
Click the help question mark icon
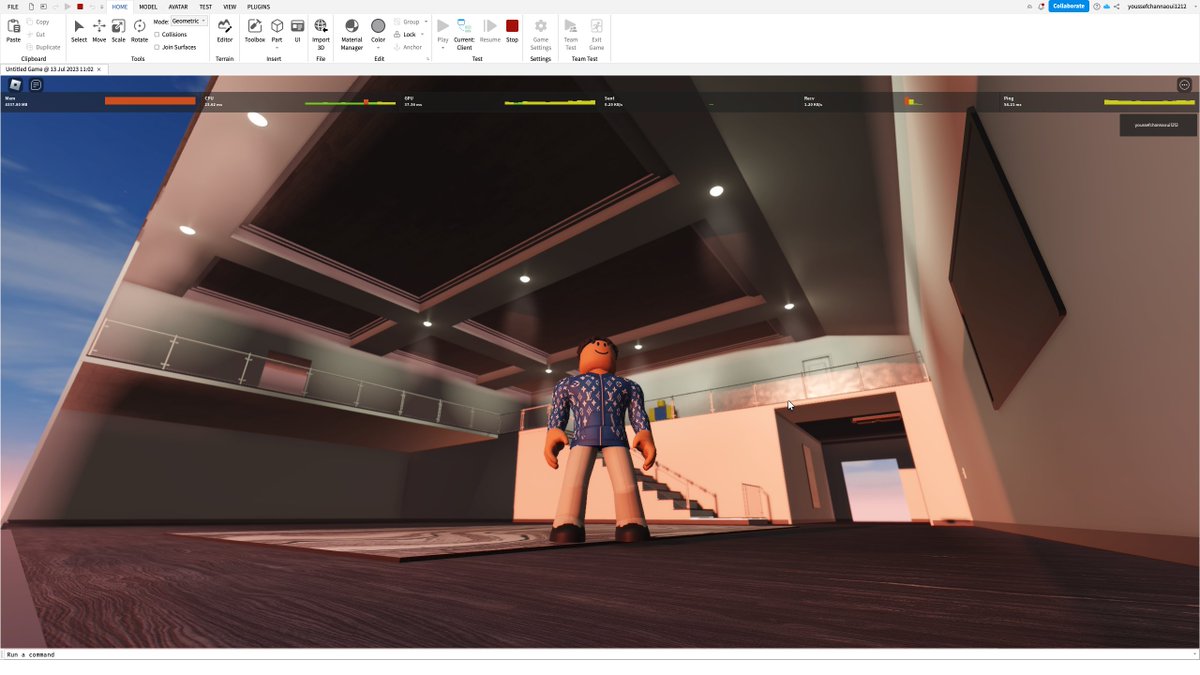[1097, 6]
